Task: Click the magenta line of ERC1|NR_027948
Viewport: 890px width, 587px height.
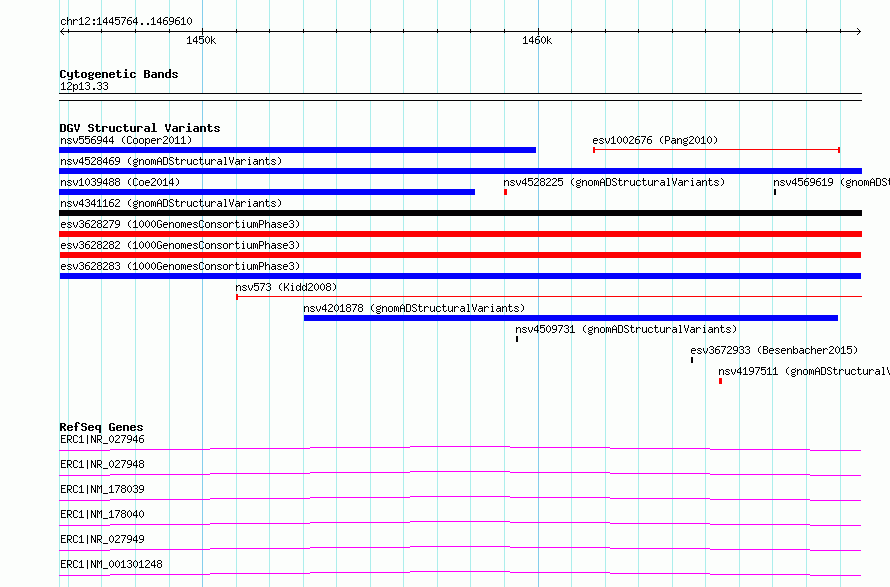Action: 460,473
